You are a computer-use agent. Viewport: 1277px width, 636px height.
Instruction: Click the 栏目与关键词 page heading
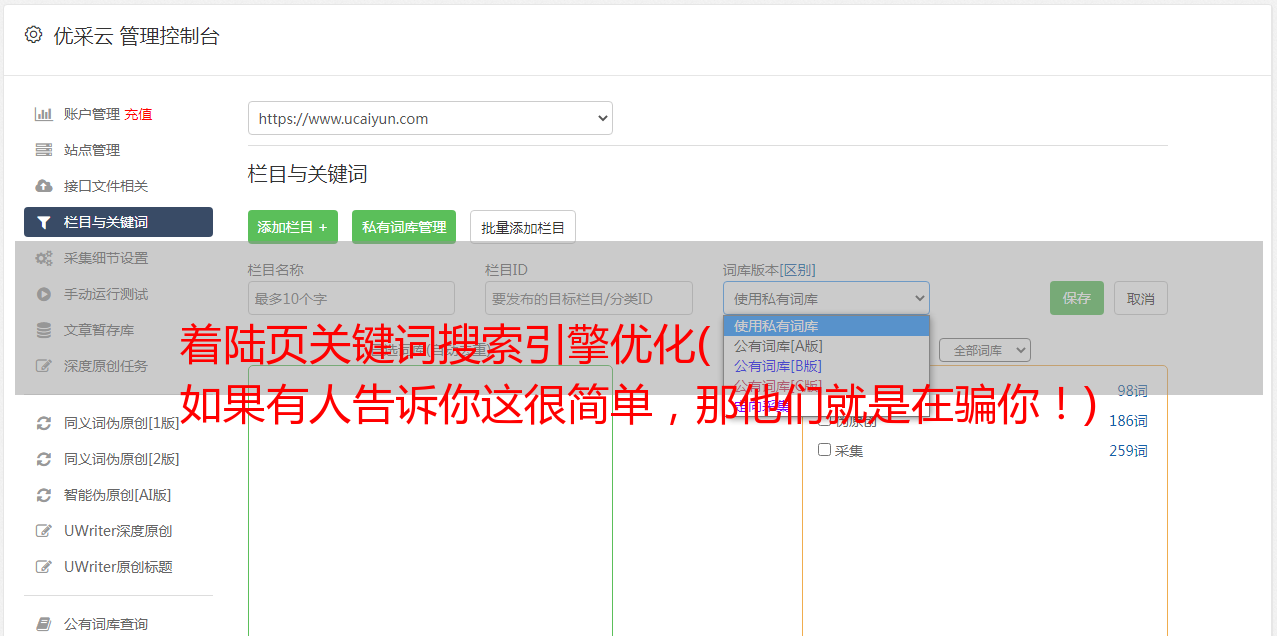point(308,174)
